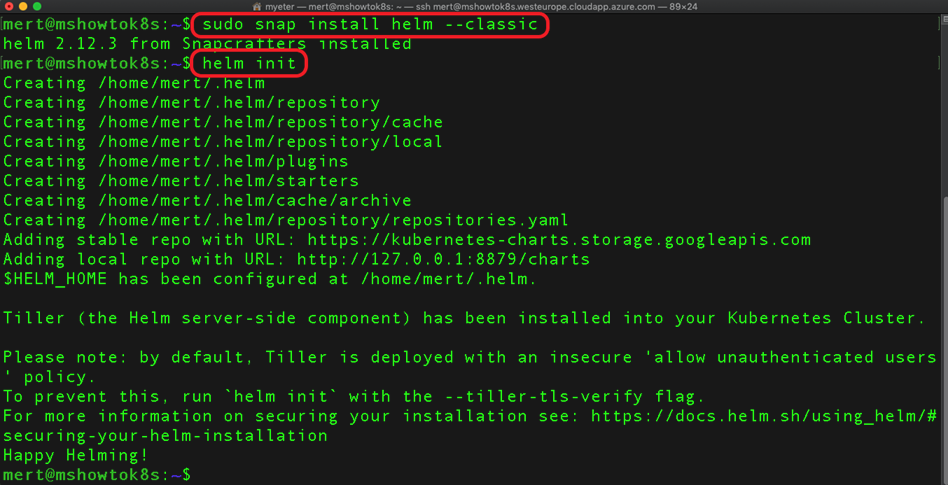Click the 'Creating /home/mert/.helm/repository' line
The height and width of the screenshot is (485, 948).
192,103
